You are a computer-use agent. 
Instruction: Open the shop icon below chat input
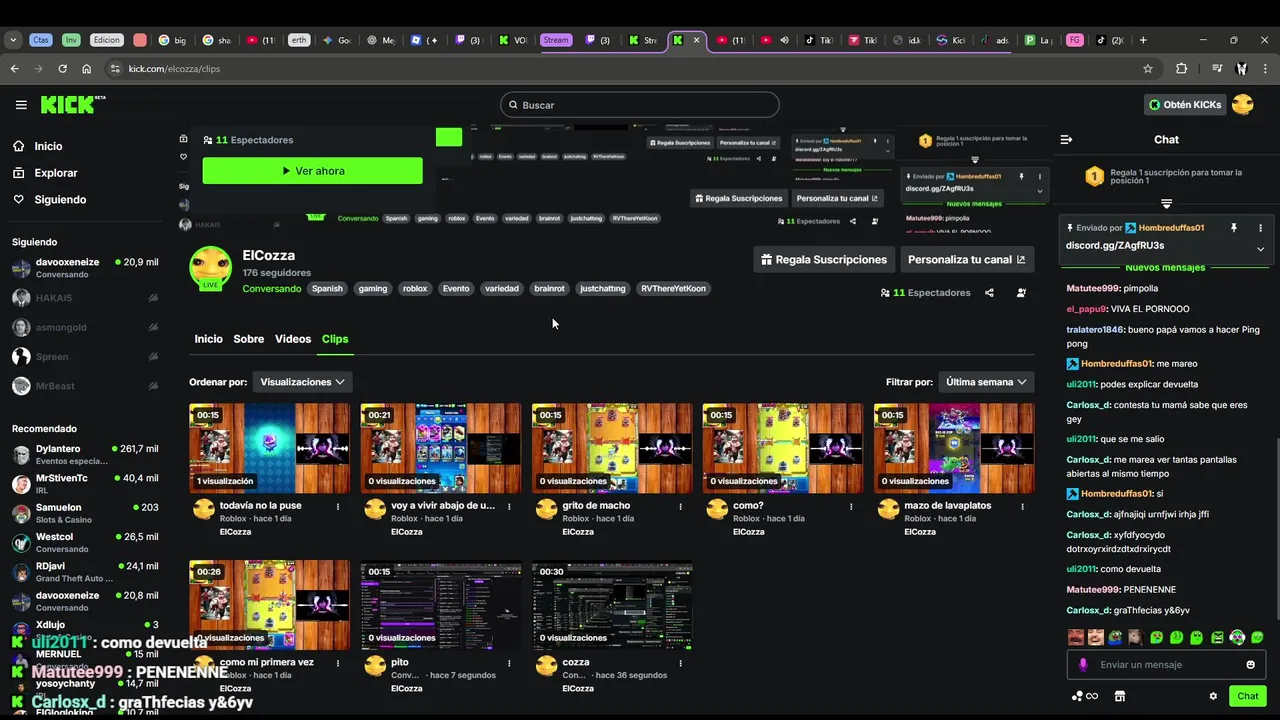point(1120,696)
